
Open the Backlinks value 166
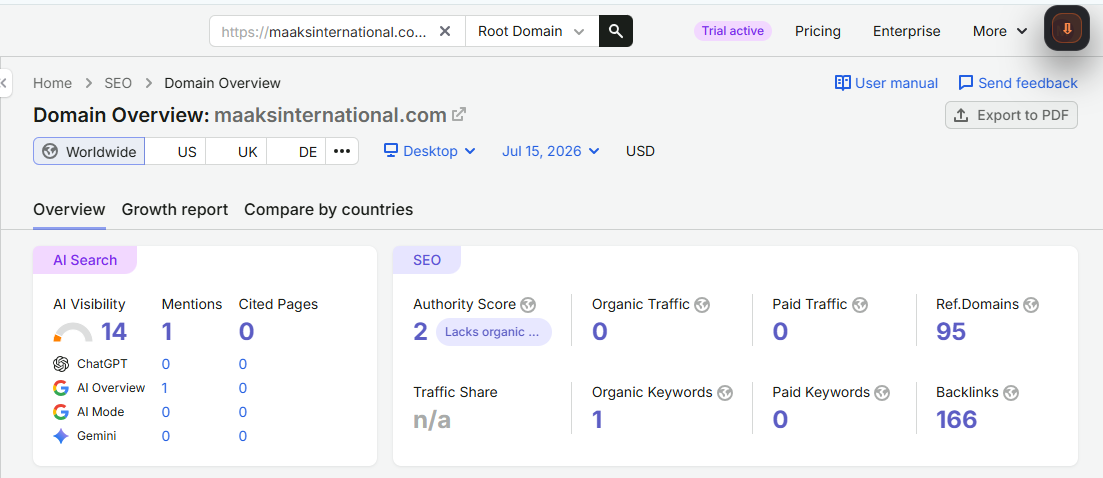[x=957, y=420]
